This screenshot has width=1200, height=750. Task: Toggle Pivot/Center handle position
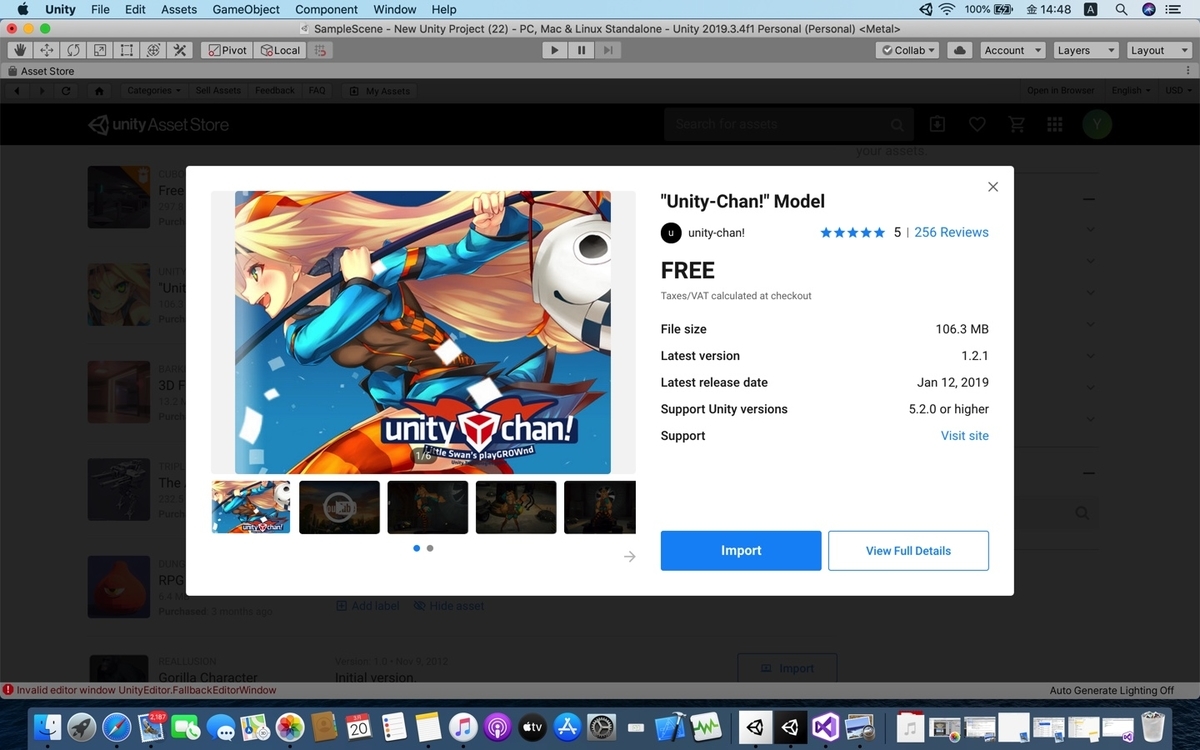pyautogui.click(x=226, y=50)
